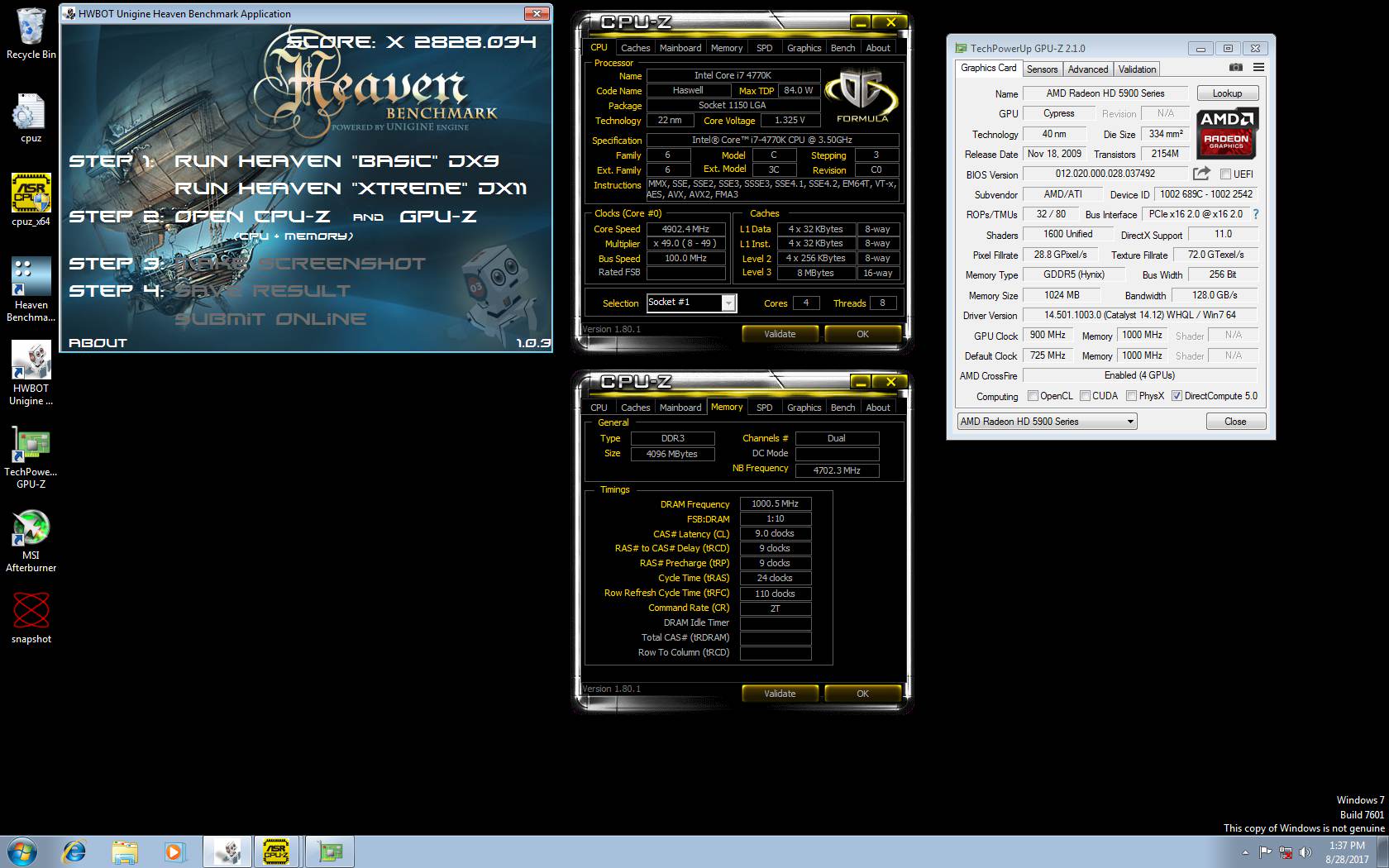
Task: Click the Core Speed value 4902.4 MHz
Action: point(685,229)
